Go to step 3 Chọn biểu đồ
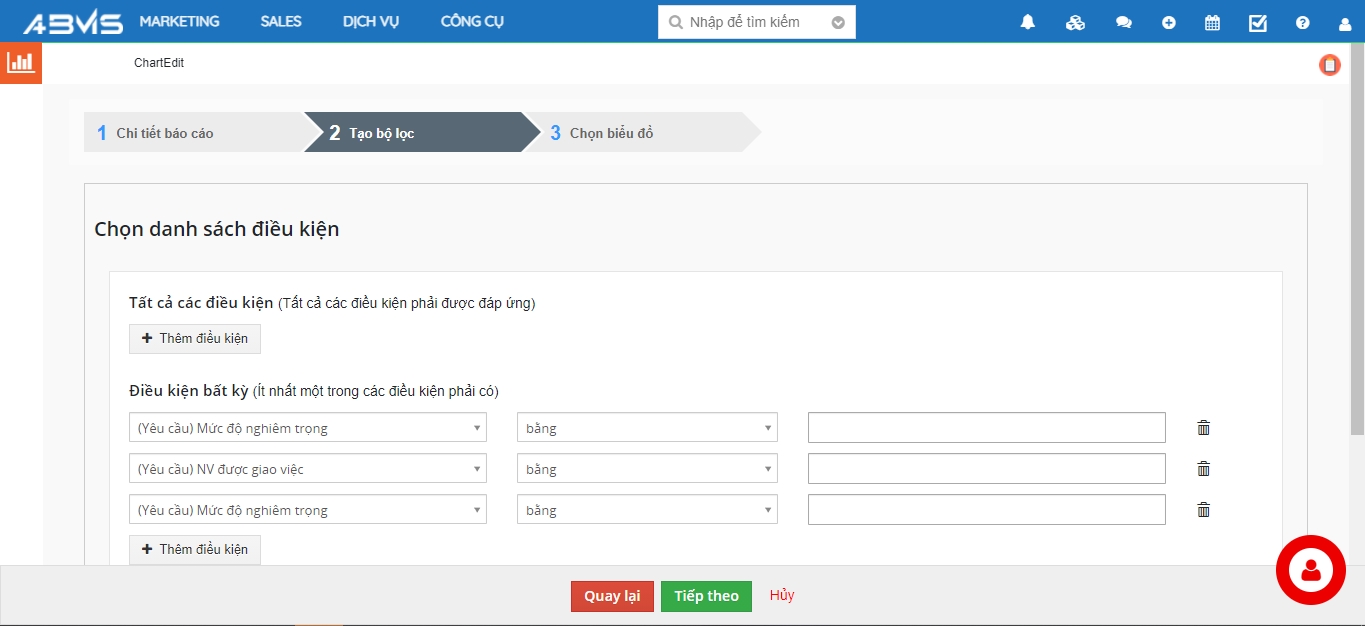 coord(611,133)
